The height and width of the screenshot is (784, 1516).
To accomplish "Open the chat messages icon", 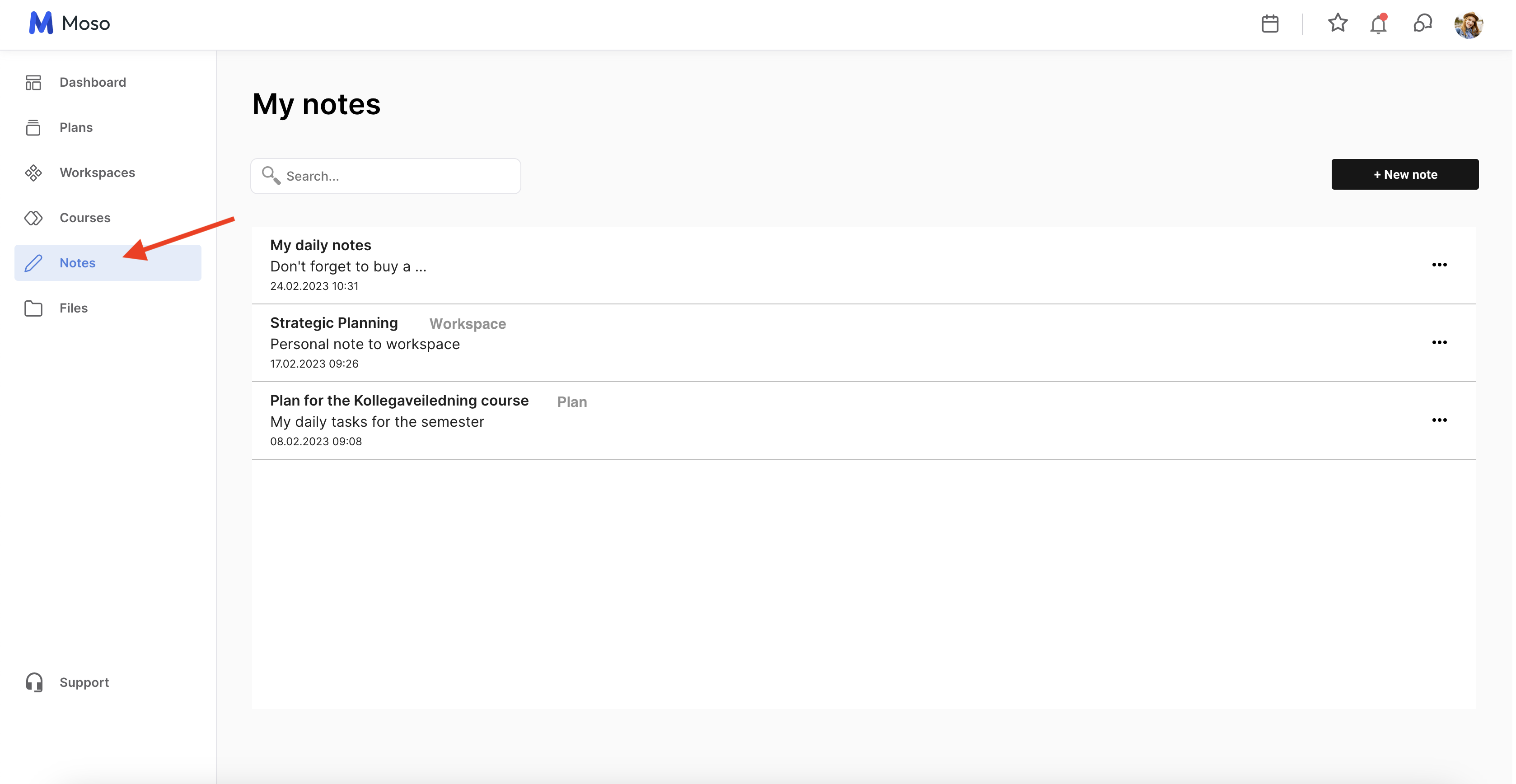I will pos(1422,23).
